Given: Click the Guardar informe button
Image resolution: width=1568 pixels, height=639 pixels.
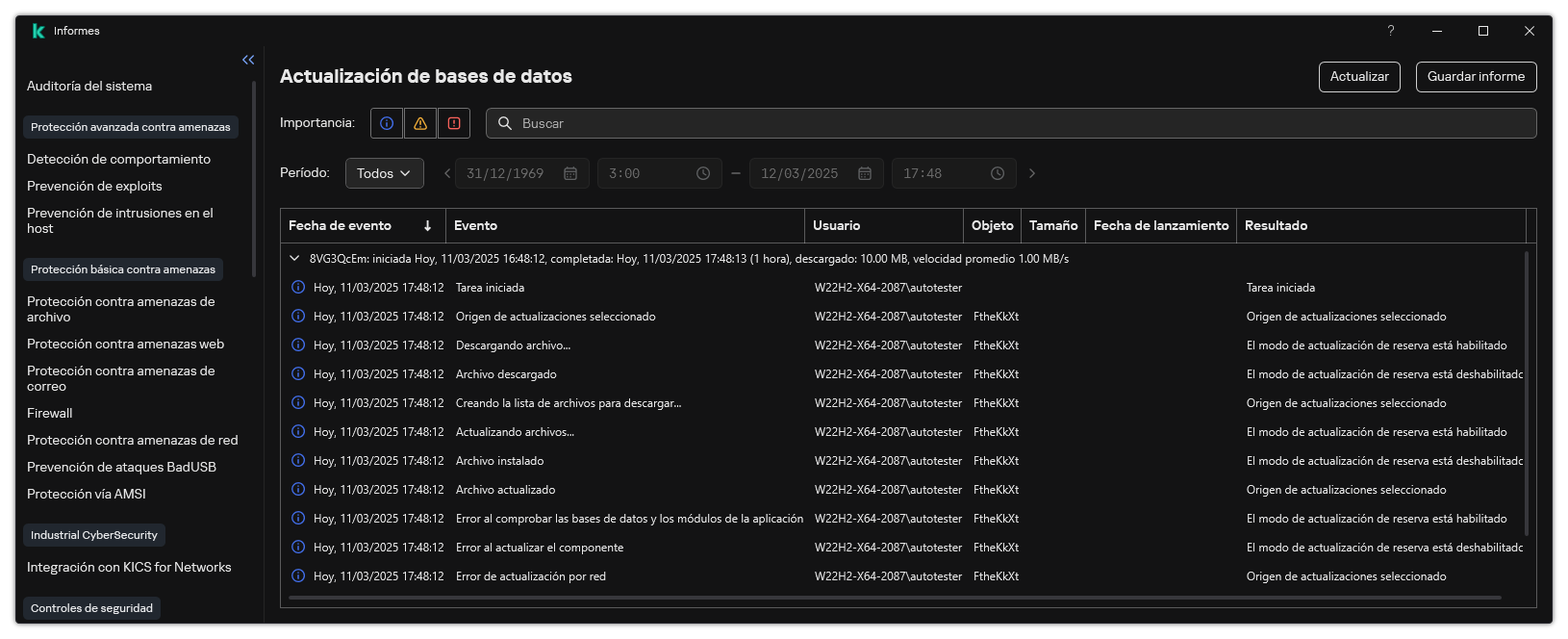Looking at the screenshot, I should [1477, 77].
